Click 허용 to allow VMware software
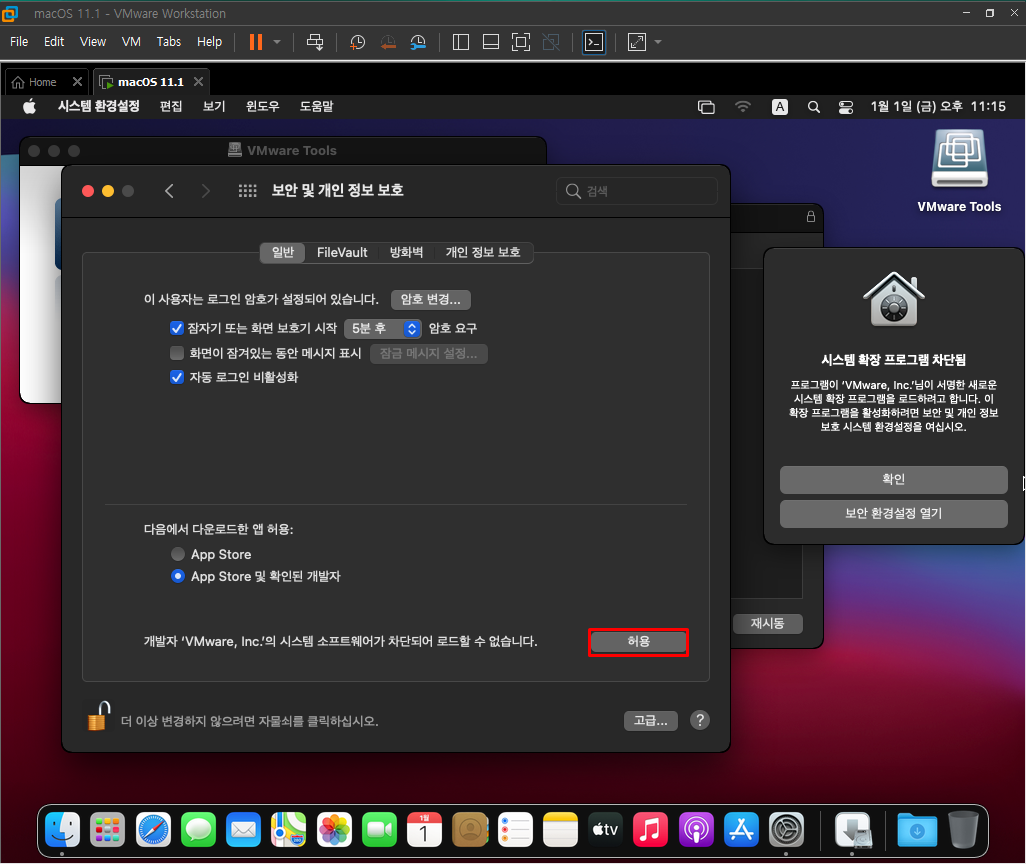This screenshot has width=1026, height=865. pos(638,642)
